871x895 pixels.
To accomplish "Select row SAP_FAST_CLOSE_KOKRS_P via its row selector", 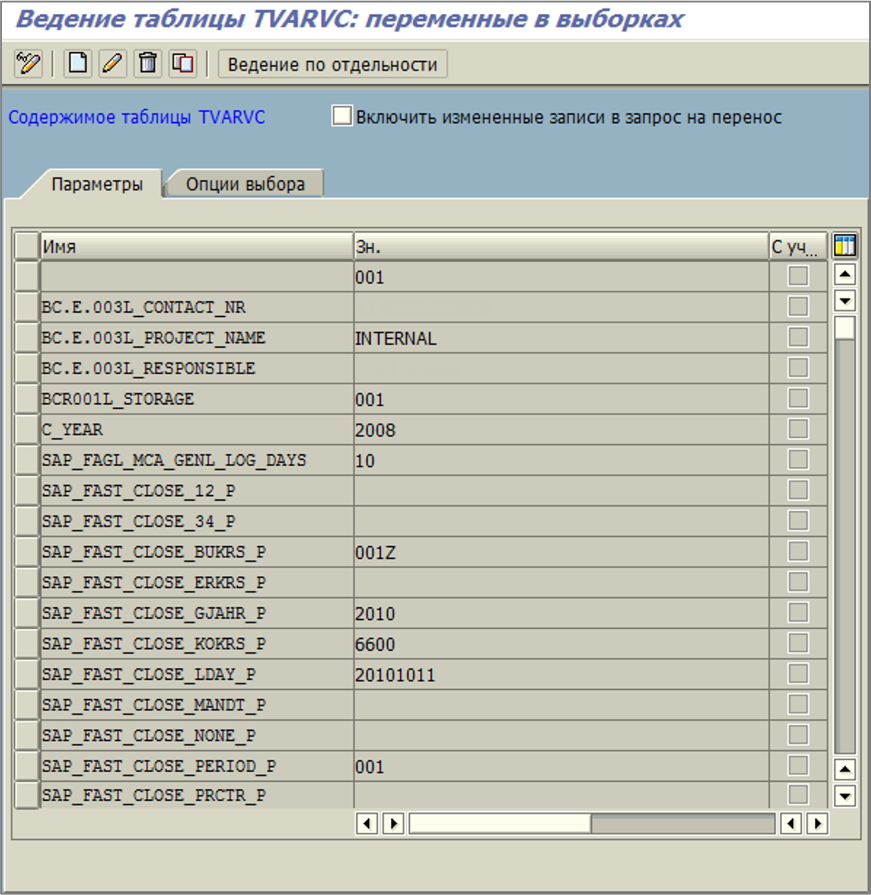I will tap(27, 643).
